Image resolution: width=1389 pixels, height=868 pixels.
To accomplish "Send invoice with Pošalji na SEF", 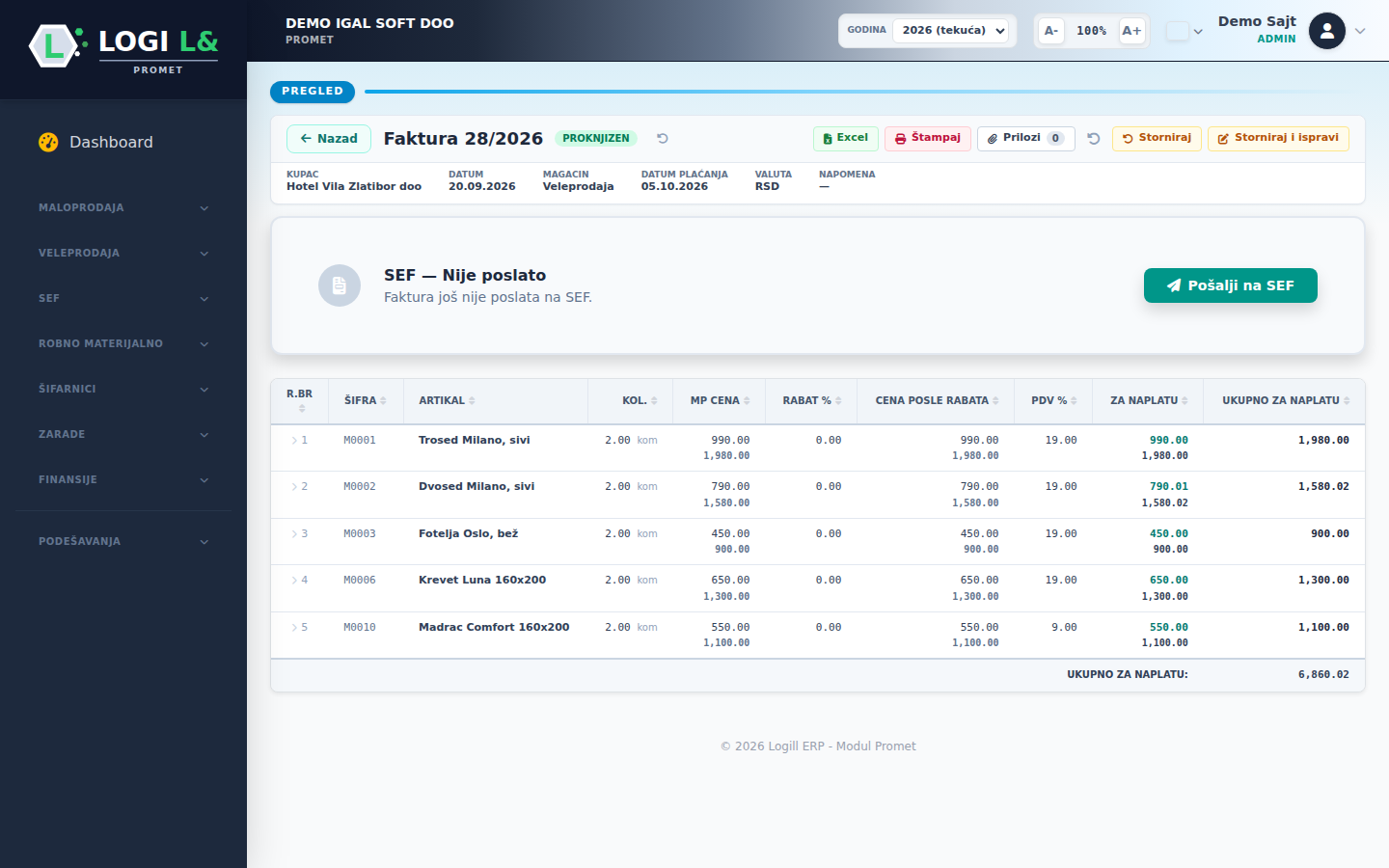I will (1231, 285).
